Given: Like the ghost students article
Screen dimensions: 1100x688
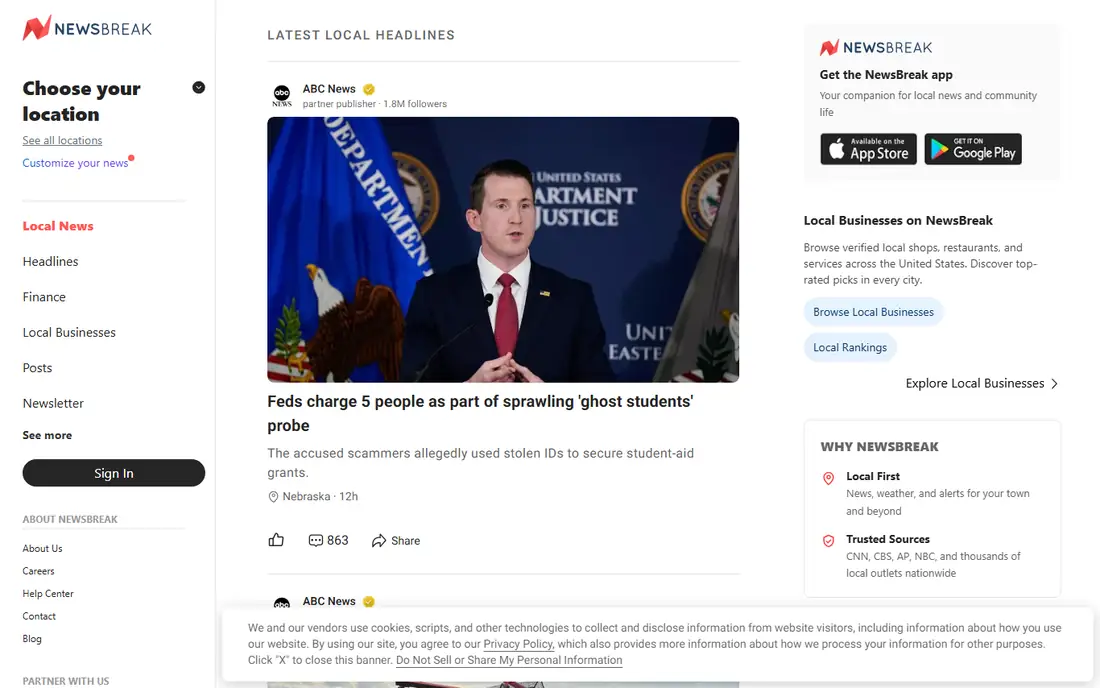Looking at the screenshot, I should coord(276,540).
